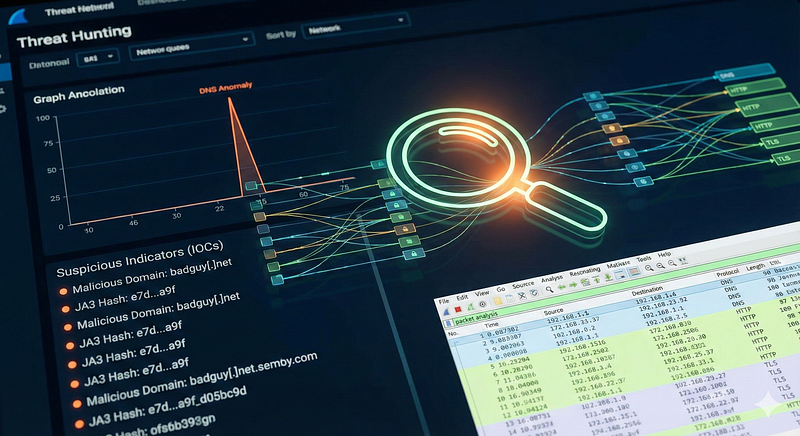The height and width of the screenshot is (436, 800).
Task: Find a packet with the small magnifier icon
Action: coord(549,289)
